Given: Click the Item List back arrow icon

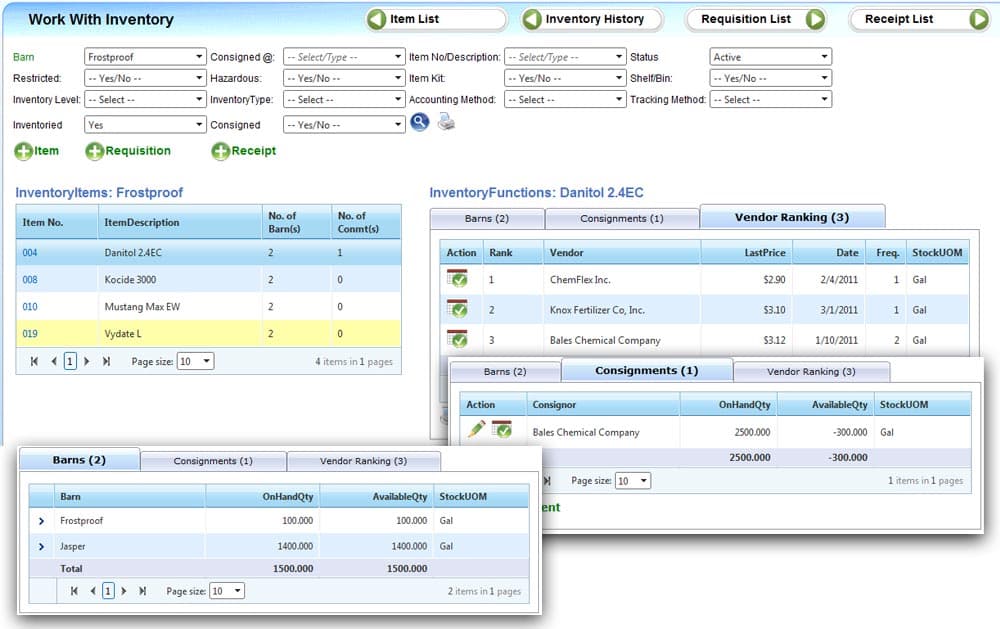Looking at the screenshot, I should click(377, 19).
